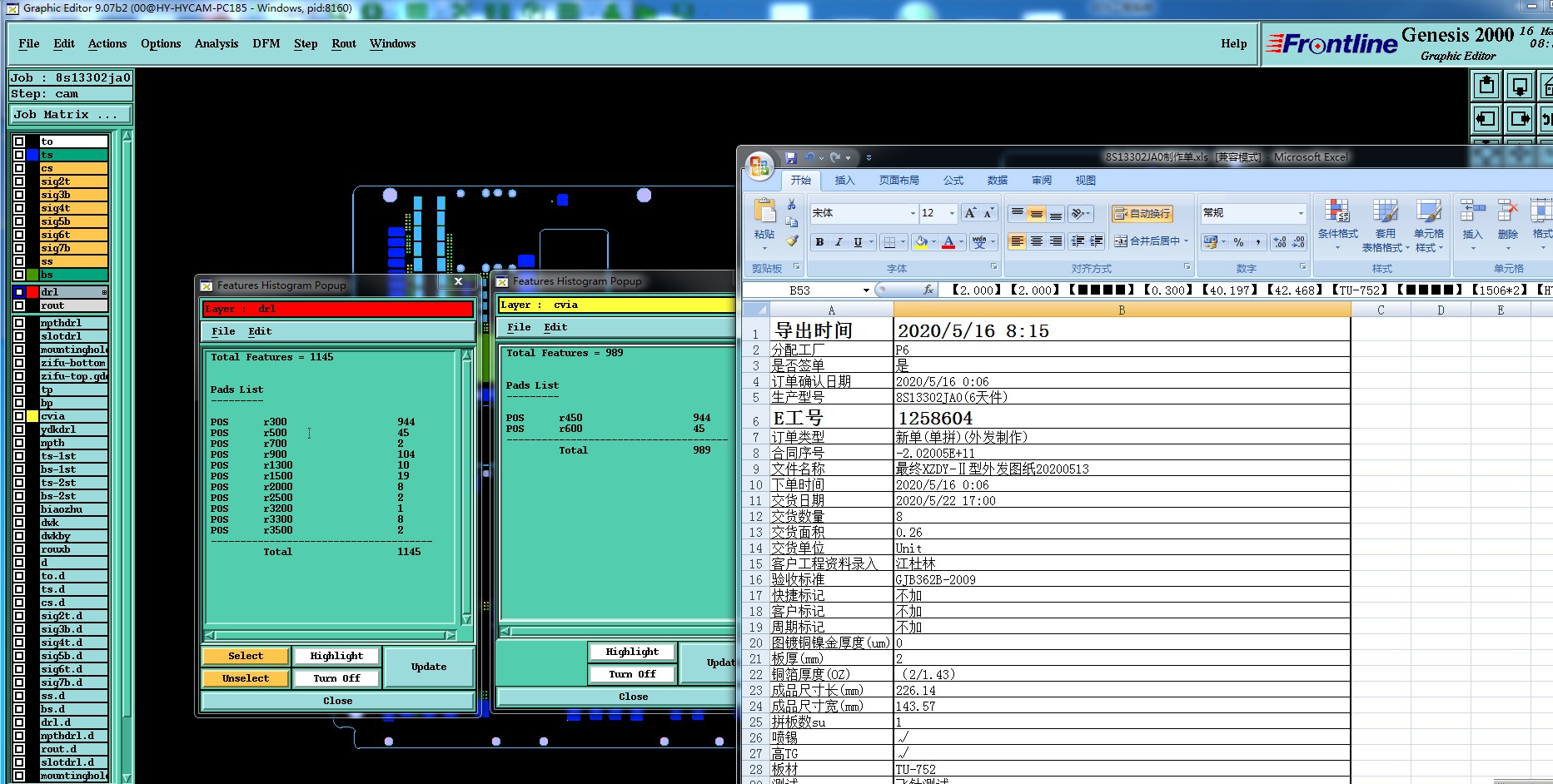1553x784 pixels.
Task: Toggle the checkbox for layer sig2t
Action: pos(19,181)
